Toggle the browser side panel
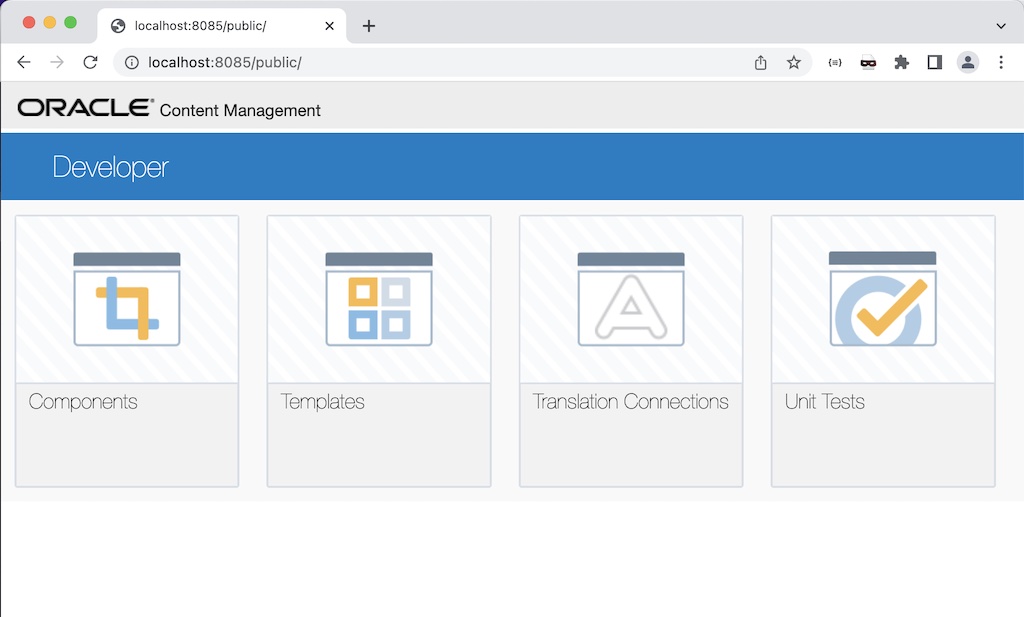This screenshot has width=1024, height=617. click(934, 62)
